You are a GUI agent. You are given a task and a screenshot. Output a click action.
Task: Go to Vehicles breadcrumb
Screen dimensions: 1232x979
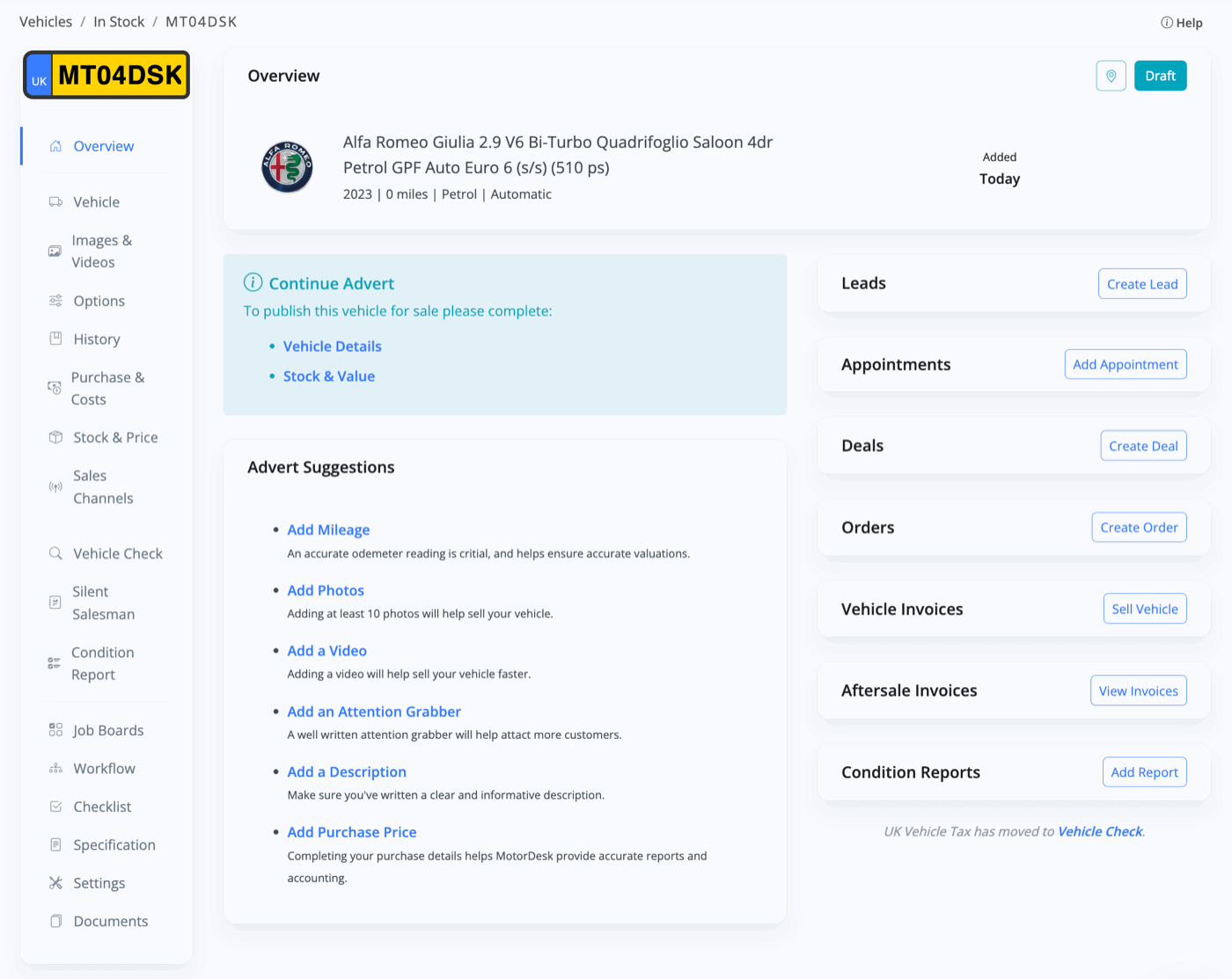coord(46,22)
